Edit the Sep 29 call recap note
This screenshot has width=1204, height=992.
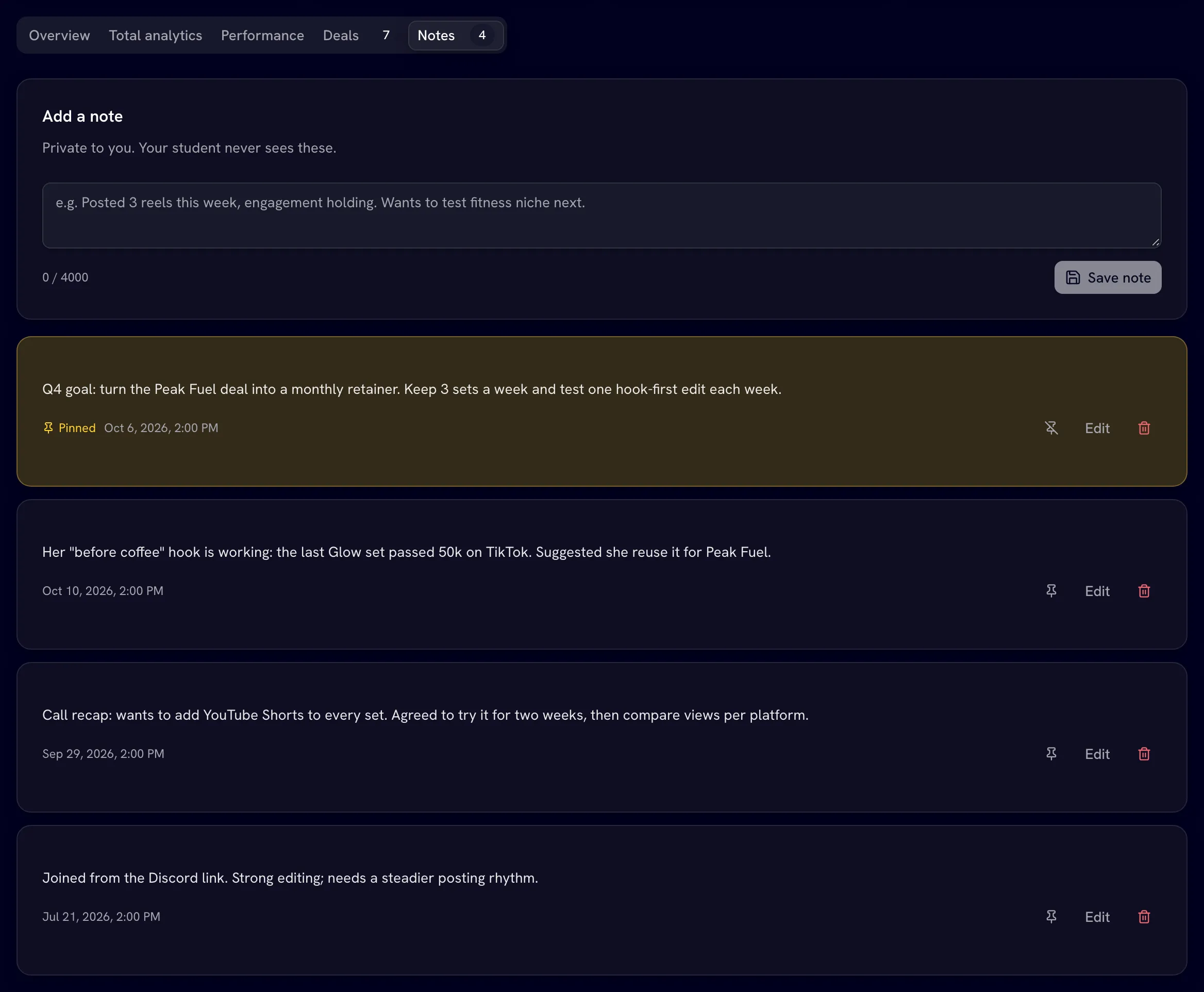pyautogui.click(x=1097, y=754)
